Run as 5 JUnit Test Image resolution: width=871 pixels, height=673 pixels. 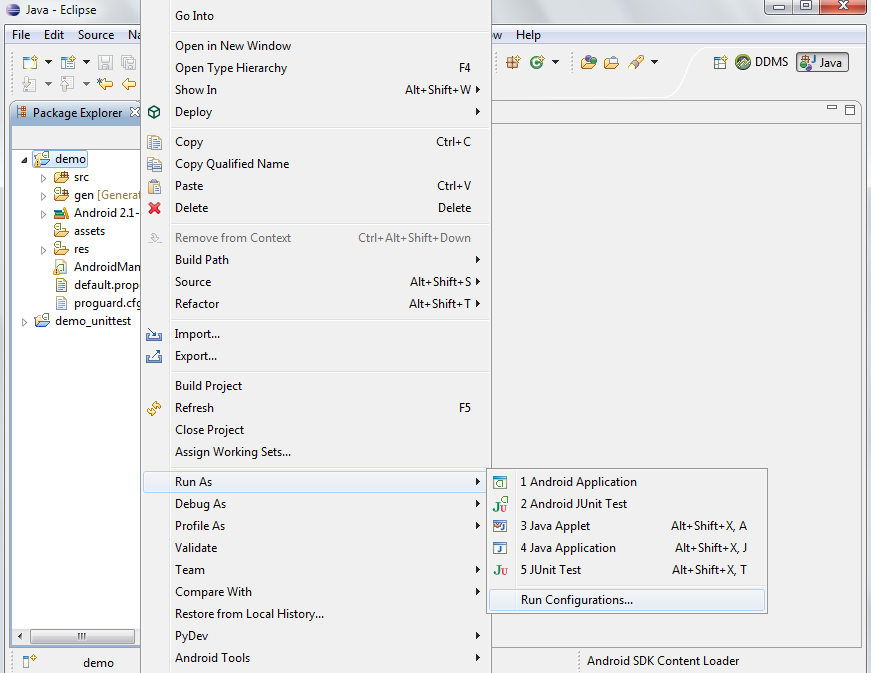[627, 570]
